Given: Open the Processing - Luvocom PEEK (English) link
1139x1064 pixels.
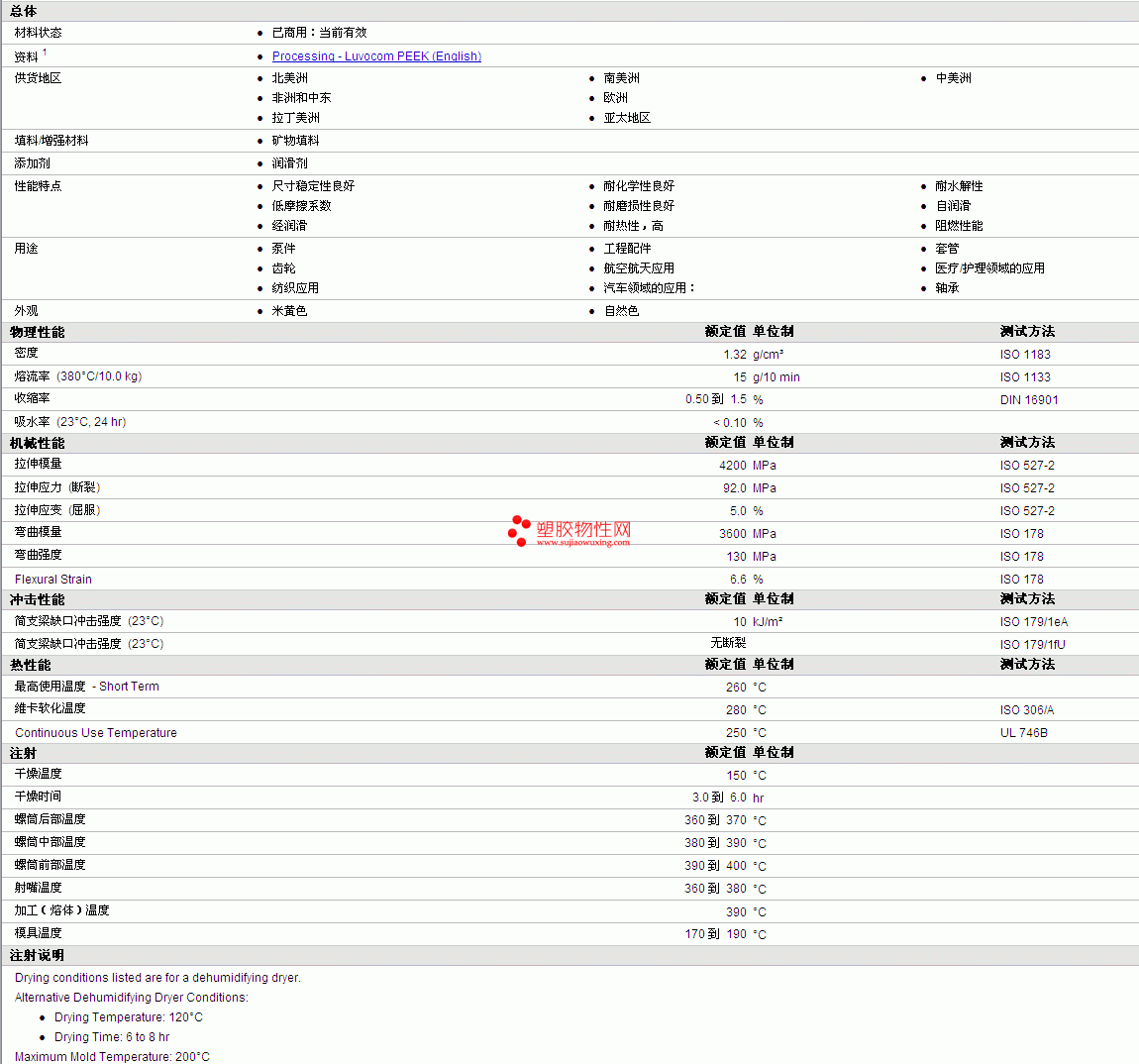Looking at the screenshot, I should coord(376,55).
